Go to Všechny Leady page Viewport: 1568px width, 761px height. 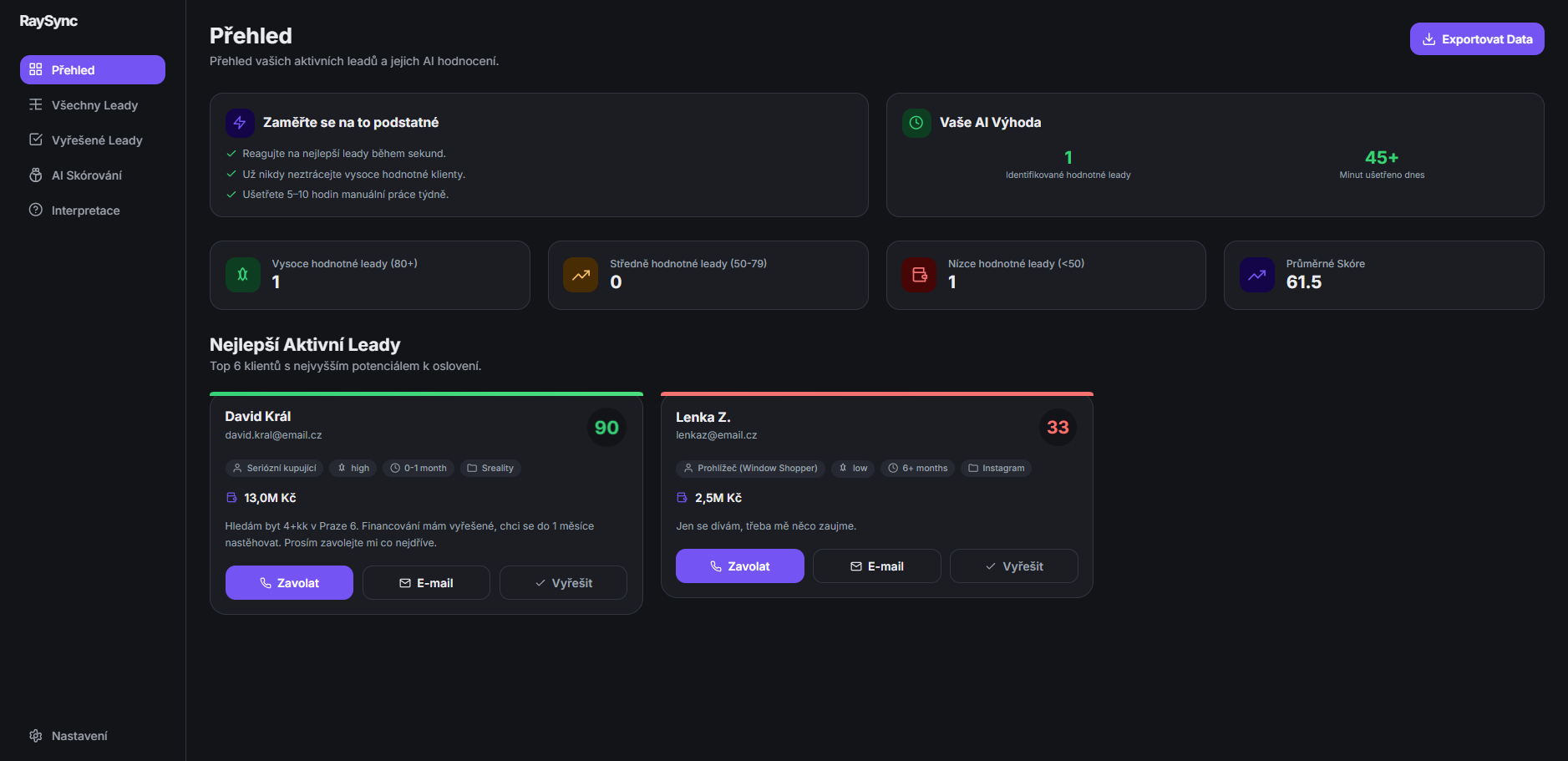[94, 105]
